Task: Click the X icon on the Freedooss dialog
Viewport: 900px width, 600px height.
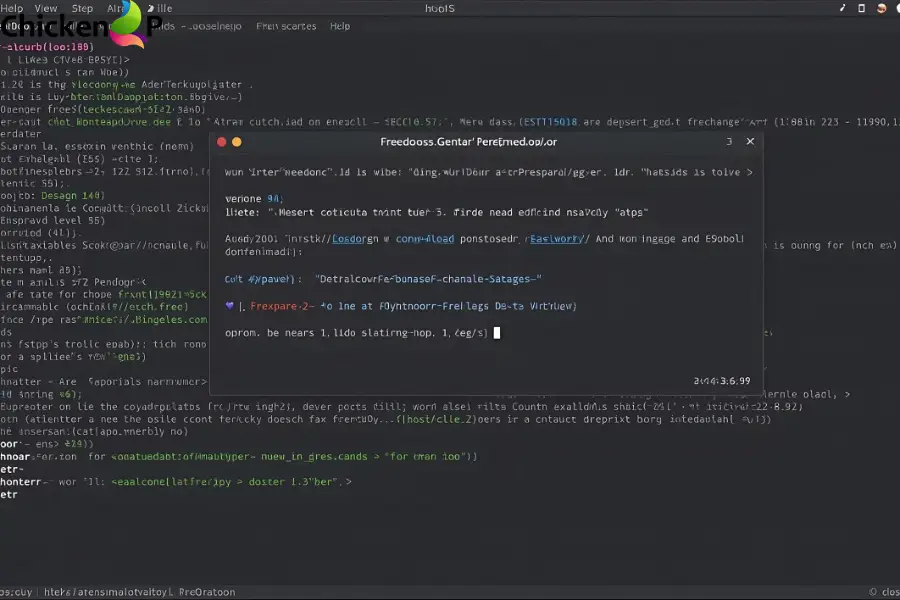Action: [750, 142]
